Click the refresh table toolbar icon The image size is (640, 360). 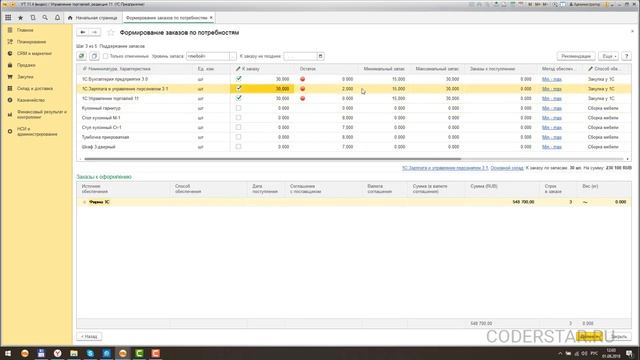pos(82,56)
